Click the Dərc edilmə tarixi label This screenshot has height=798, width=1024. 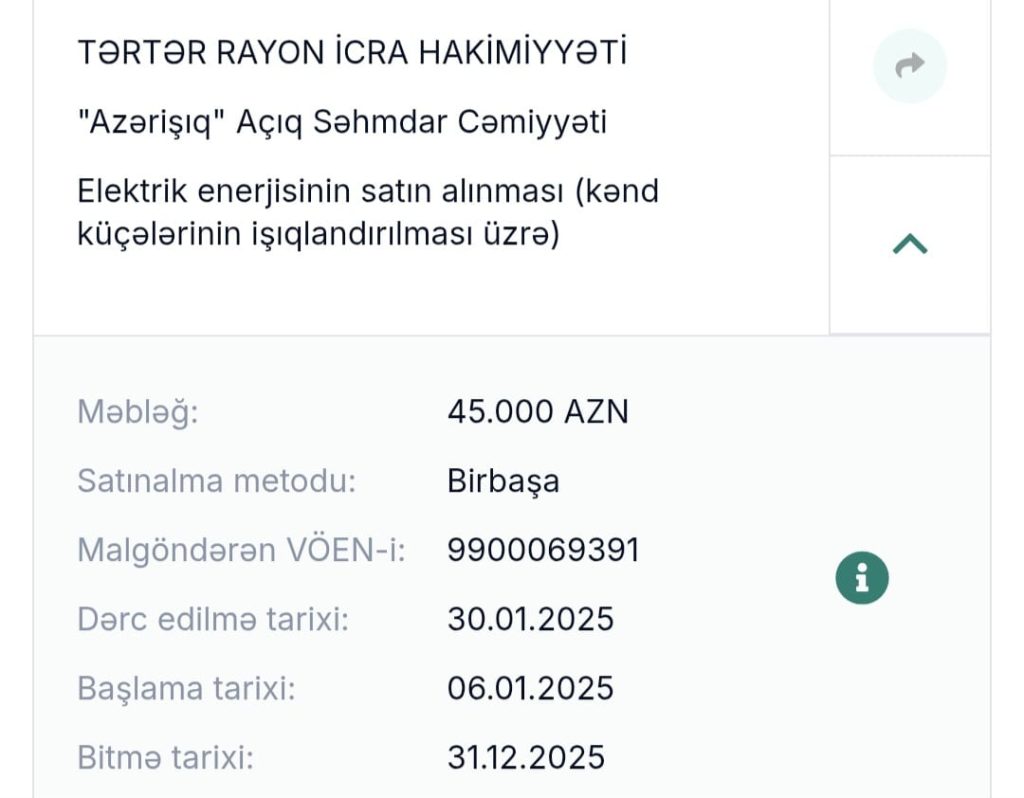212,619
